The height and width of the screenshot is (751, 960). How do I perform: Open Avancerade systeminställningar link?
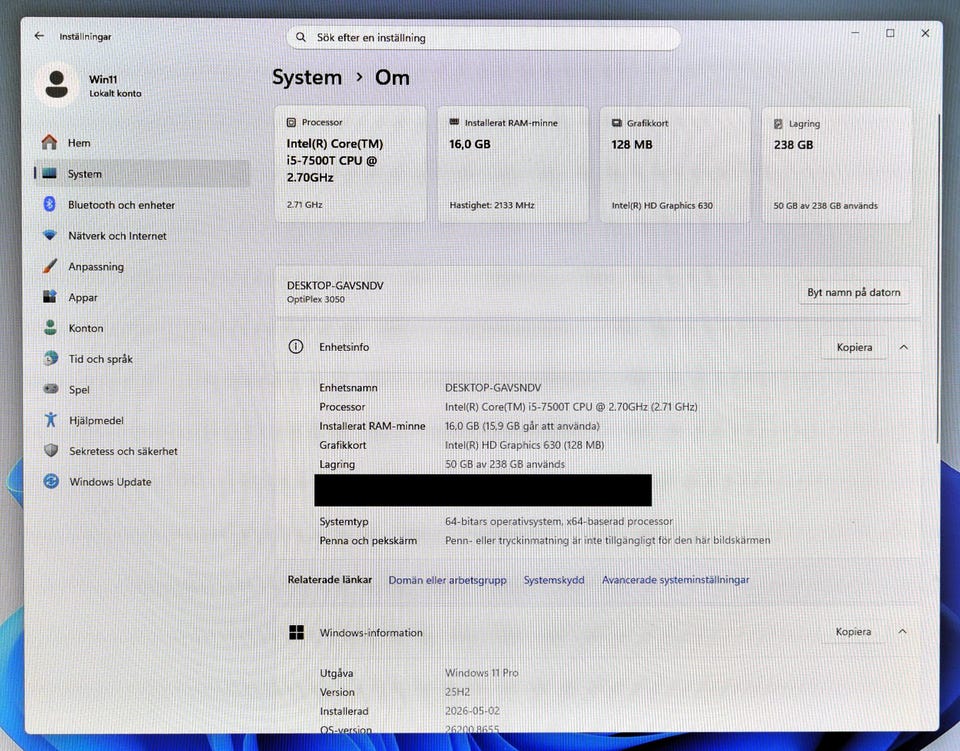[675, 580]
